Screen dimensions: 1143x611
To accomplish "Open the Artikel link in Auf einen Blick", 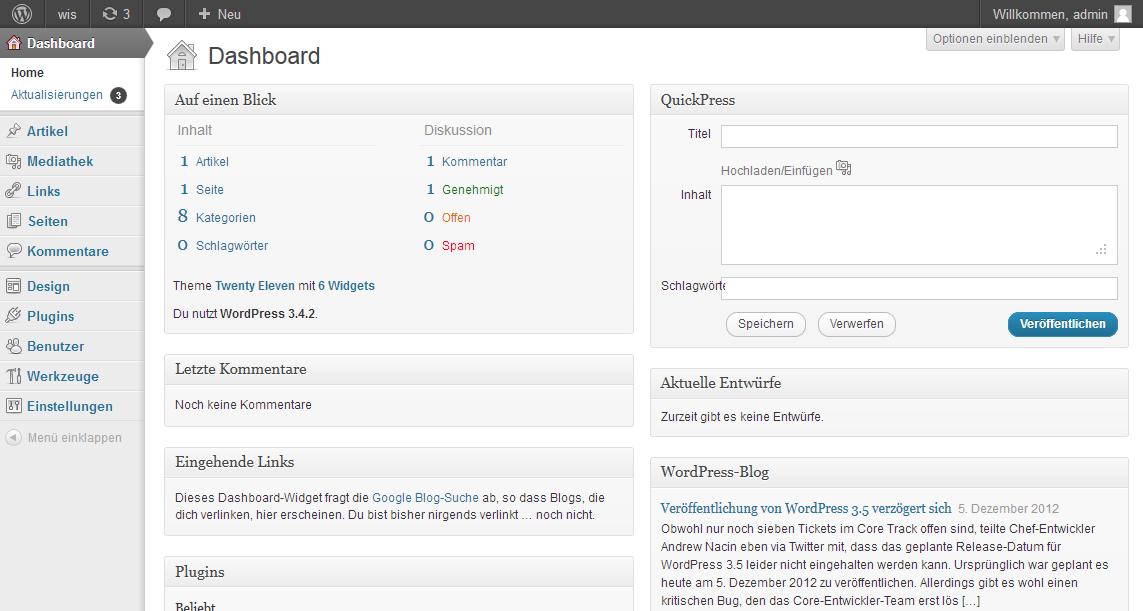I will (212, 162).
